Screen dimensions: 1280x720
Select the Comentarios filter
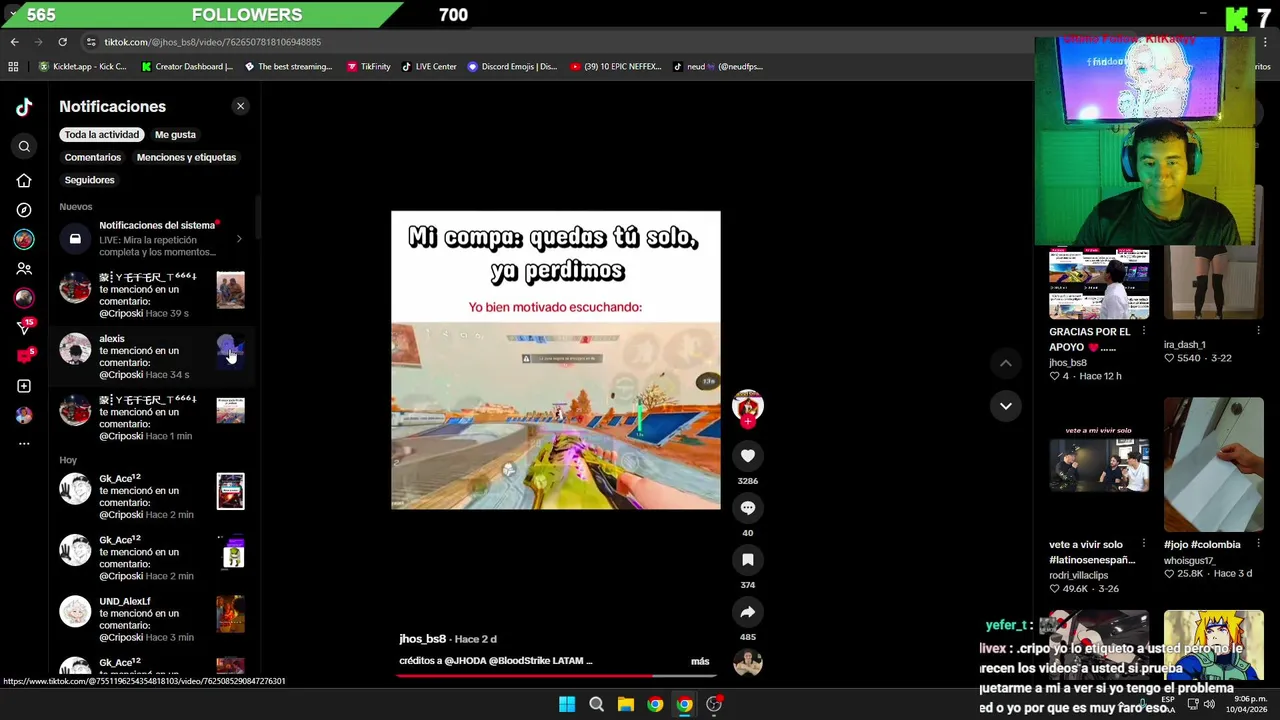92,157
